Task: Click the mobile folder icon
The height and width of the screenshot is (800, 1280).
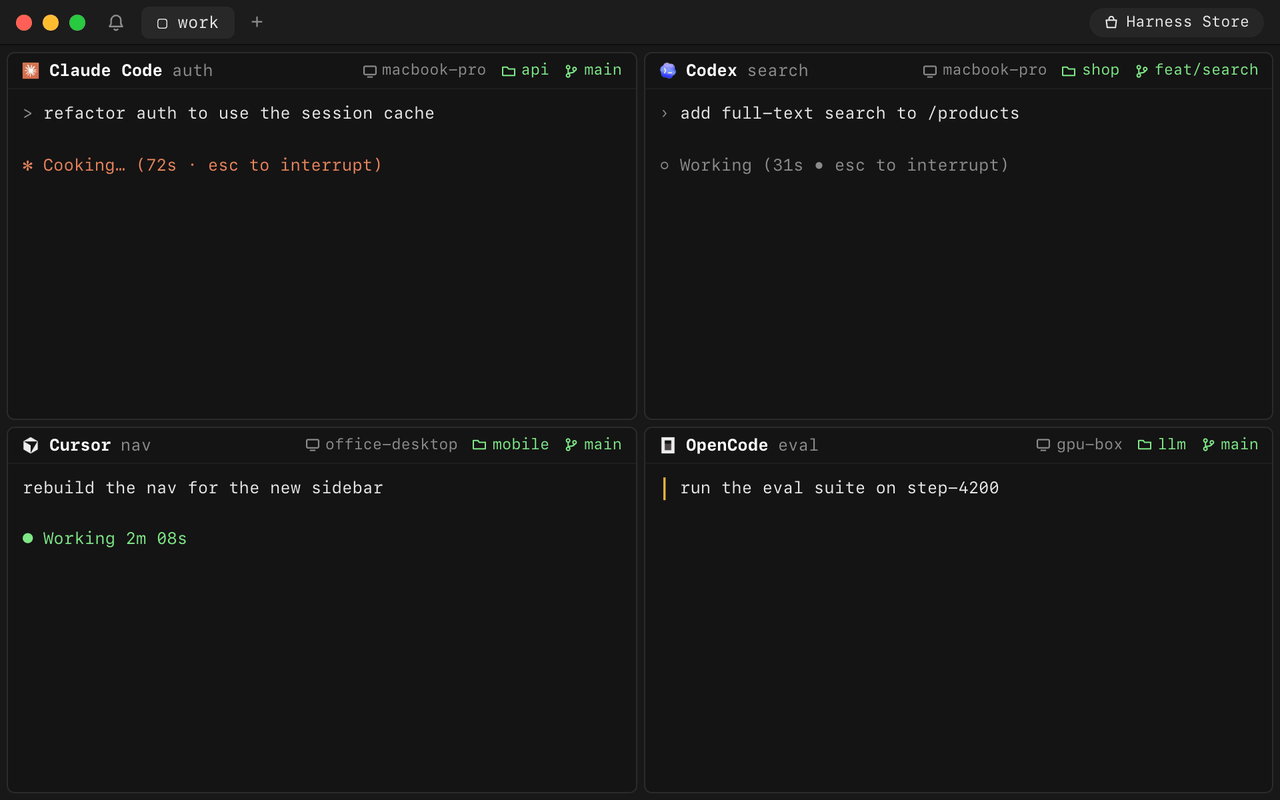Action: [x=479, y=445]
